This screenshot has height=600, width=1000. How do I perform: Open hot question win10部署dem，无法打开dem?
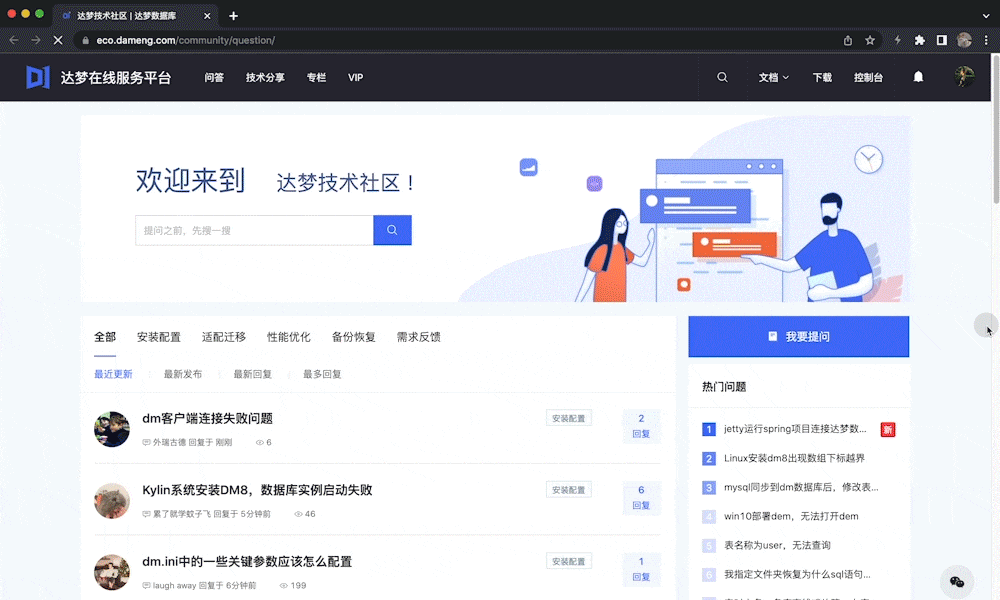pyautogui.click(x=791, y=516)
